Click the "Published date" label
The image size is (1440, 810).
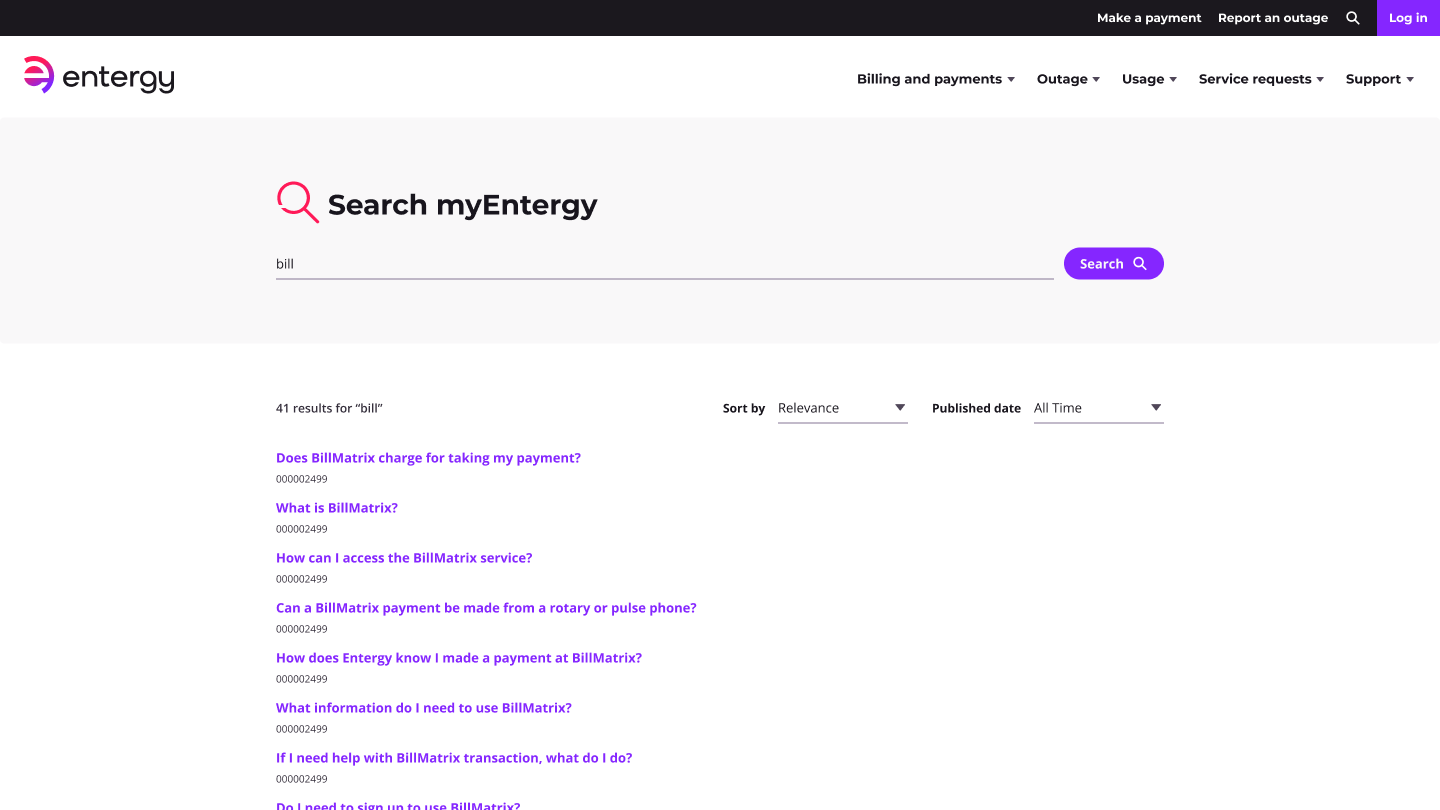(x=976, y=408)
